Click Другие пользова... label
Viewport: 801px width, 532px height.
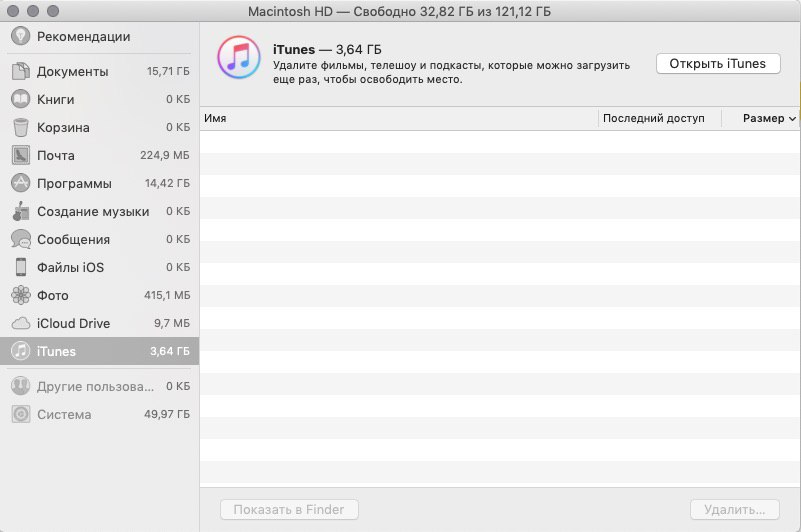(x=95, y=386)
